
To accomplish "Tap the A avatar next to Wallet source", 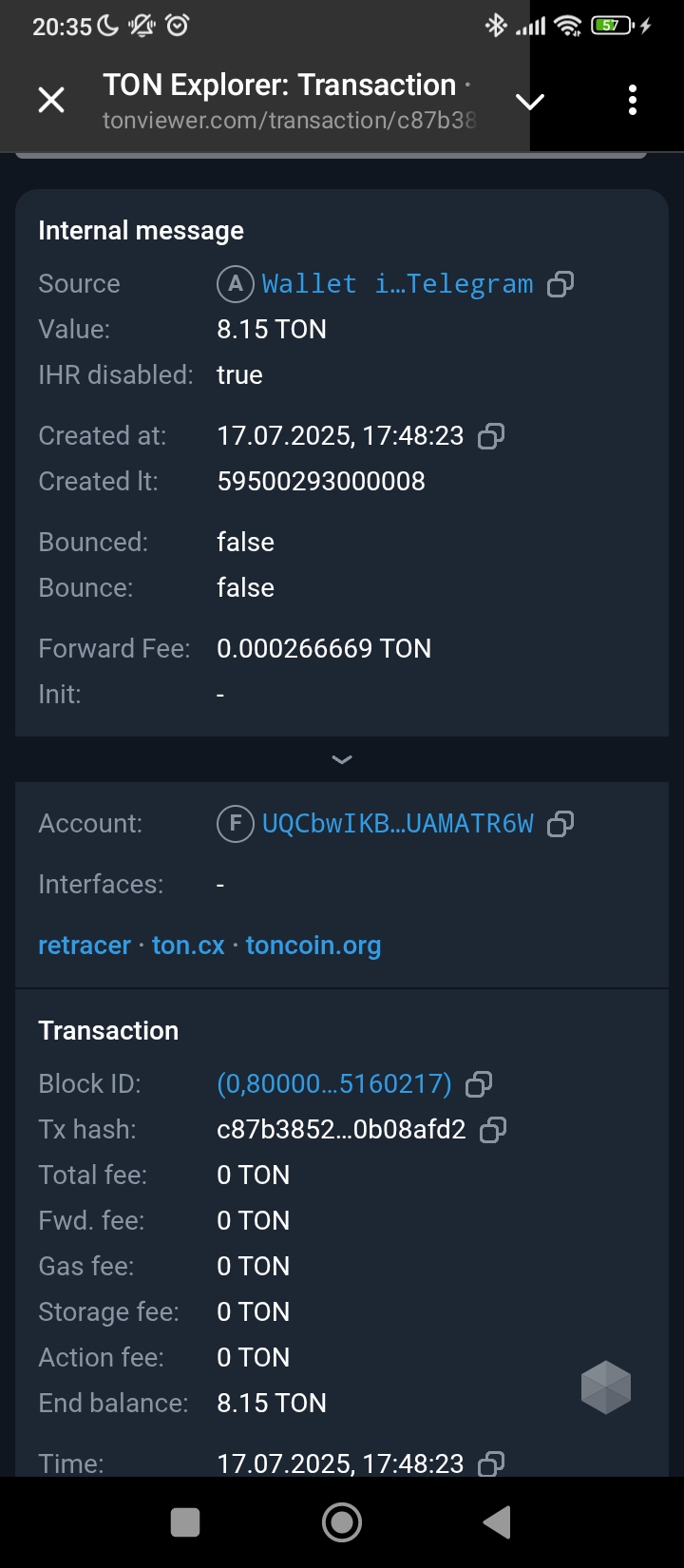I will [x=235, y=284].
